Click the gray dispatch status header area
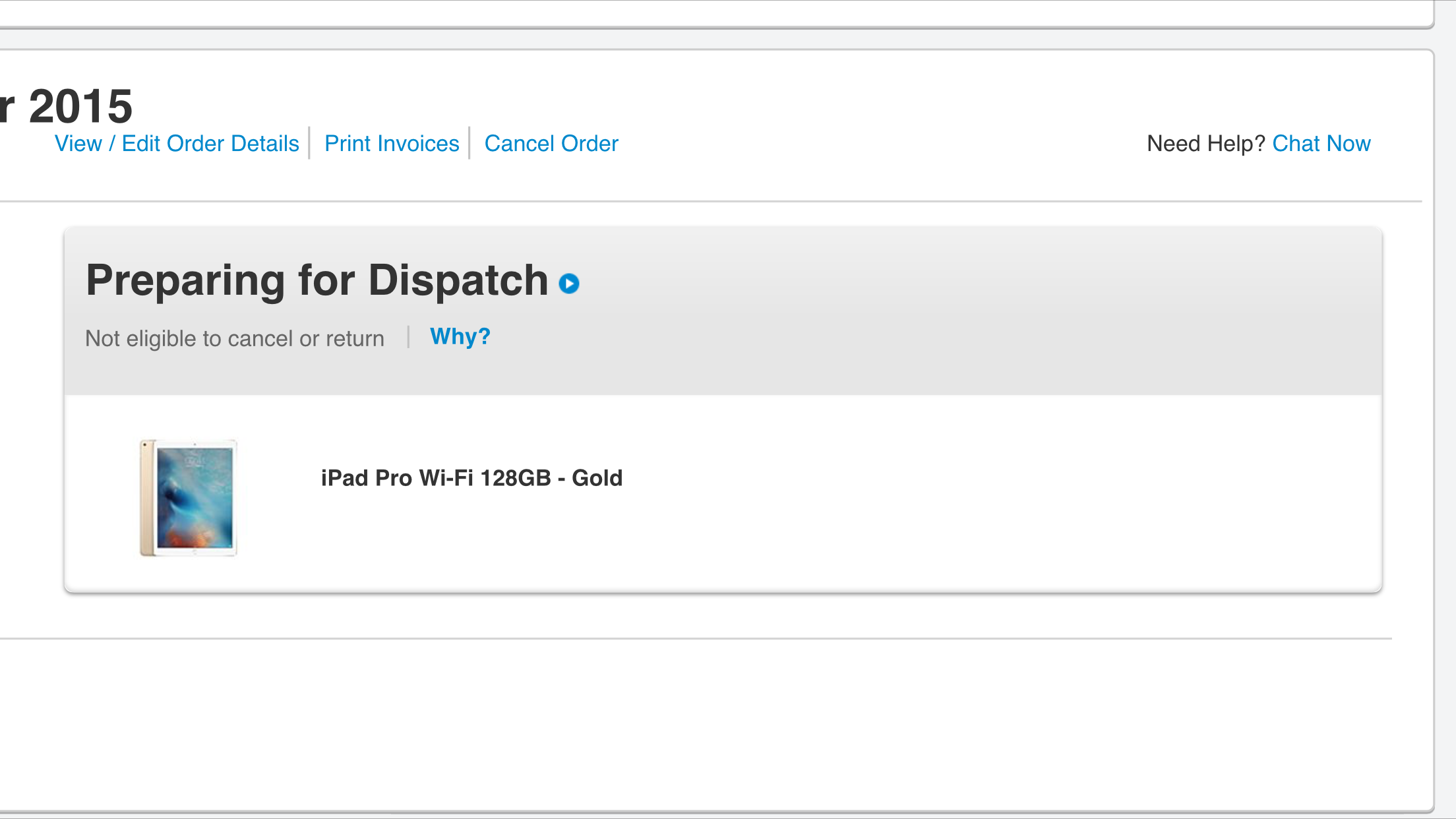 click(x=723, y=311)
